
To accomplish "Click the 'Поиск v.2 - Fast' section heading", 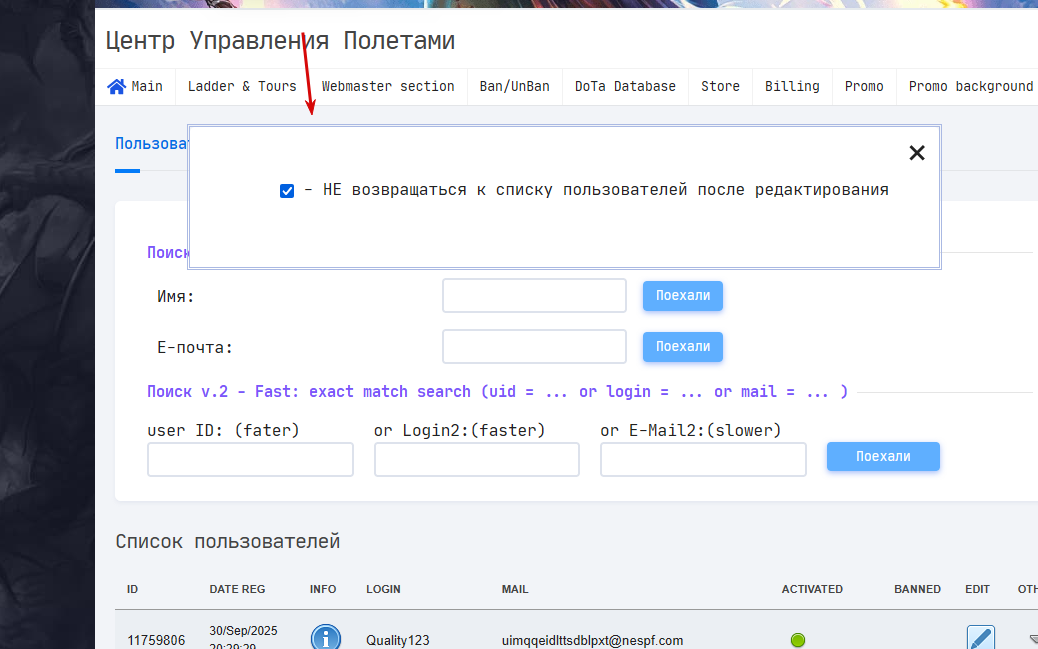I will pyautogui.click(x=497, y=391).
